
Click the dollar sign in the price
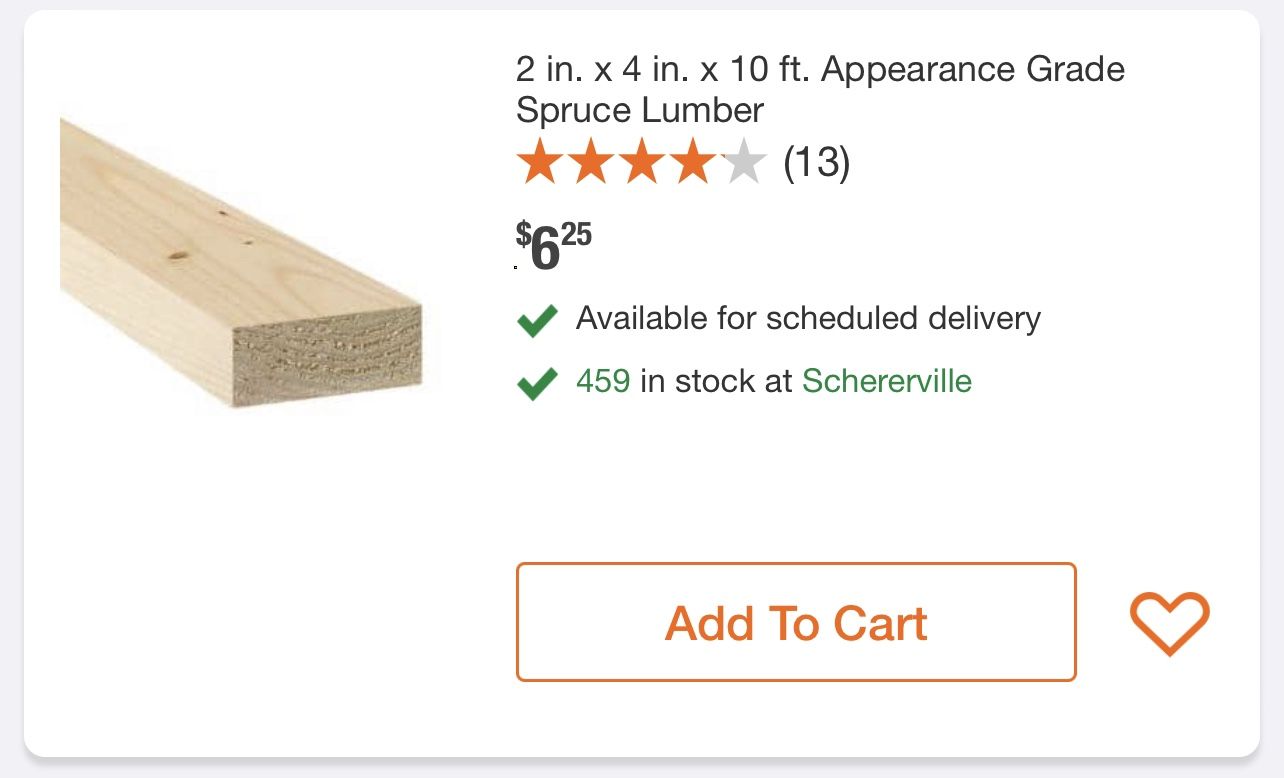523,235
